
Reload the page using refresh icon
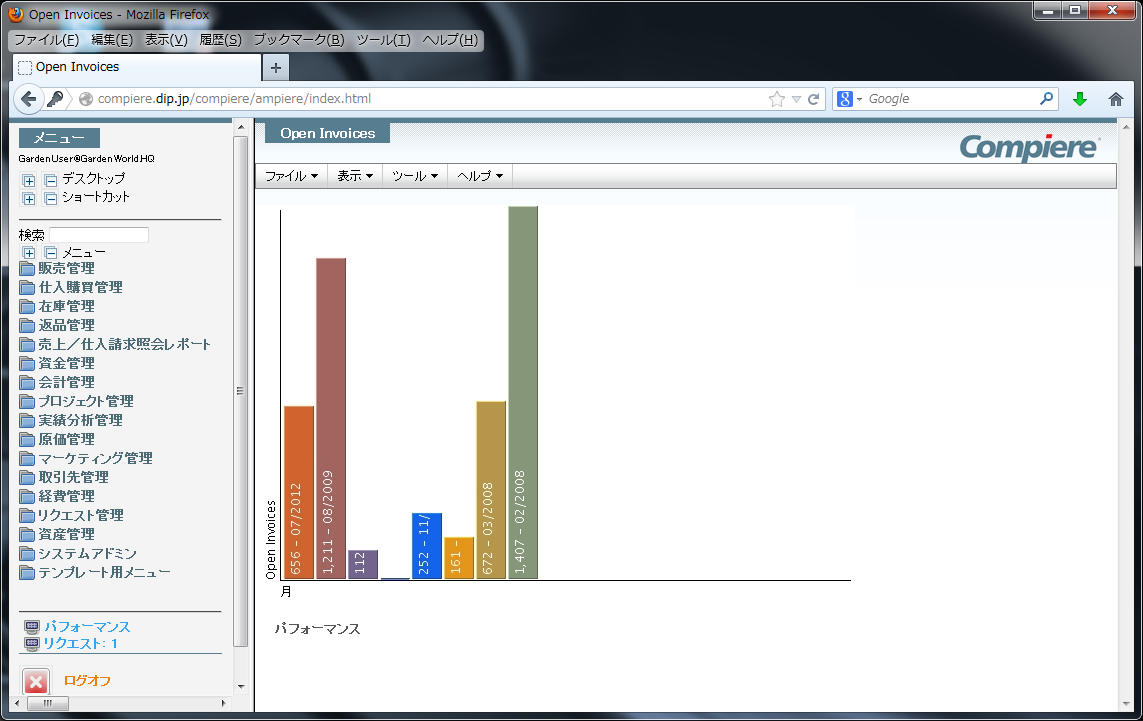(814, 99)
